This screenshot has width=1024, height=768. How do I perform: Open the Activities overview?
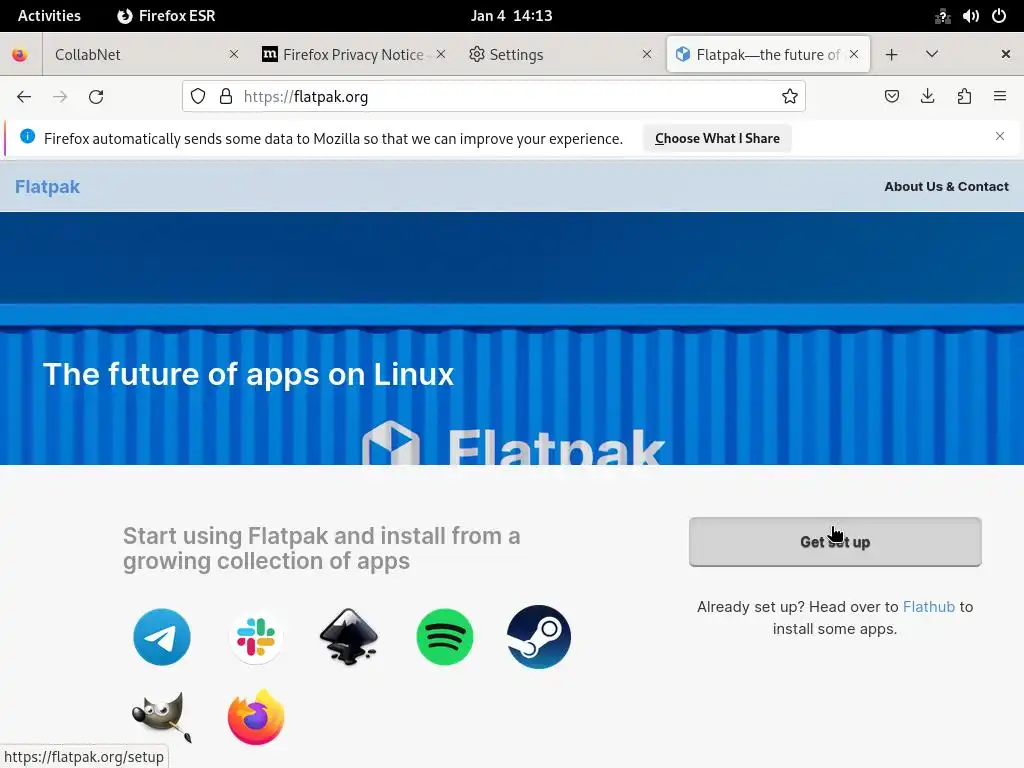pyautogui.click(x=49, y=16)
